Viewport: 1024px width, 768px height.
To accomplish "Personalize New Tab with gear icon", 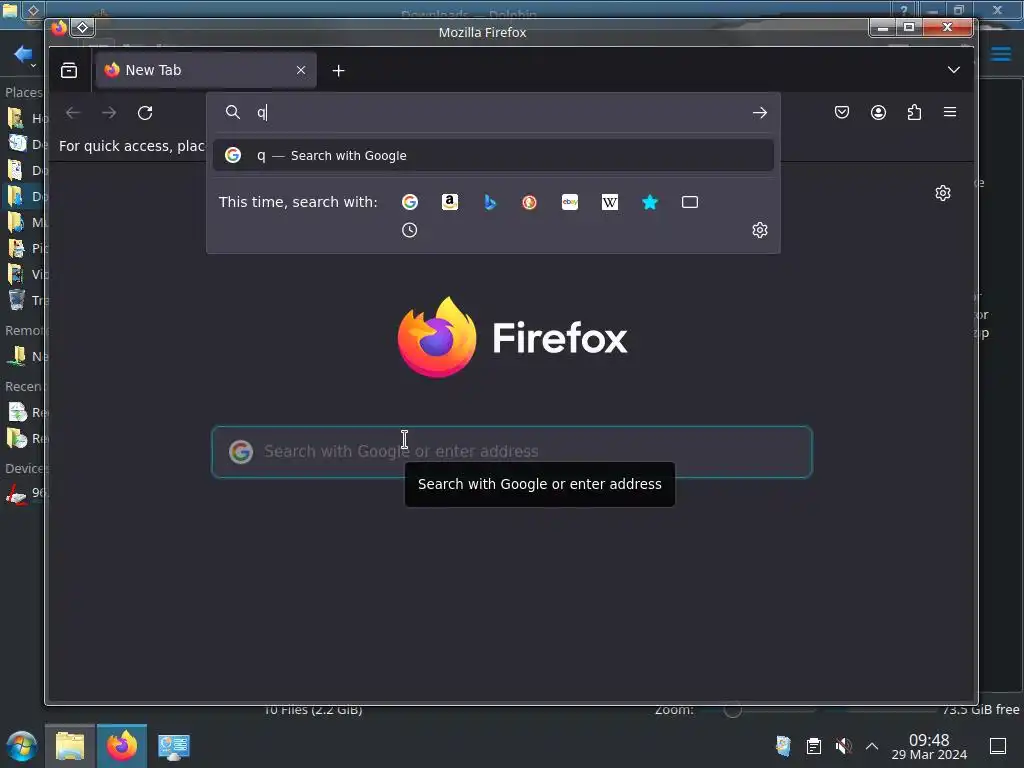I will click(x=942, y=193).
